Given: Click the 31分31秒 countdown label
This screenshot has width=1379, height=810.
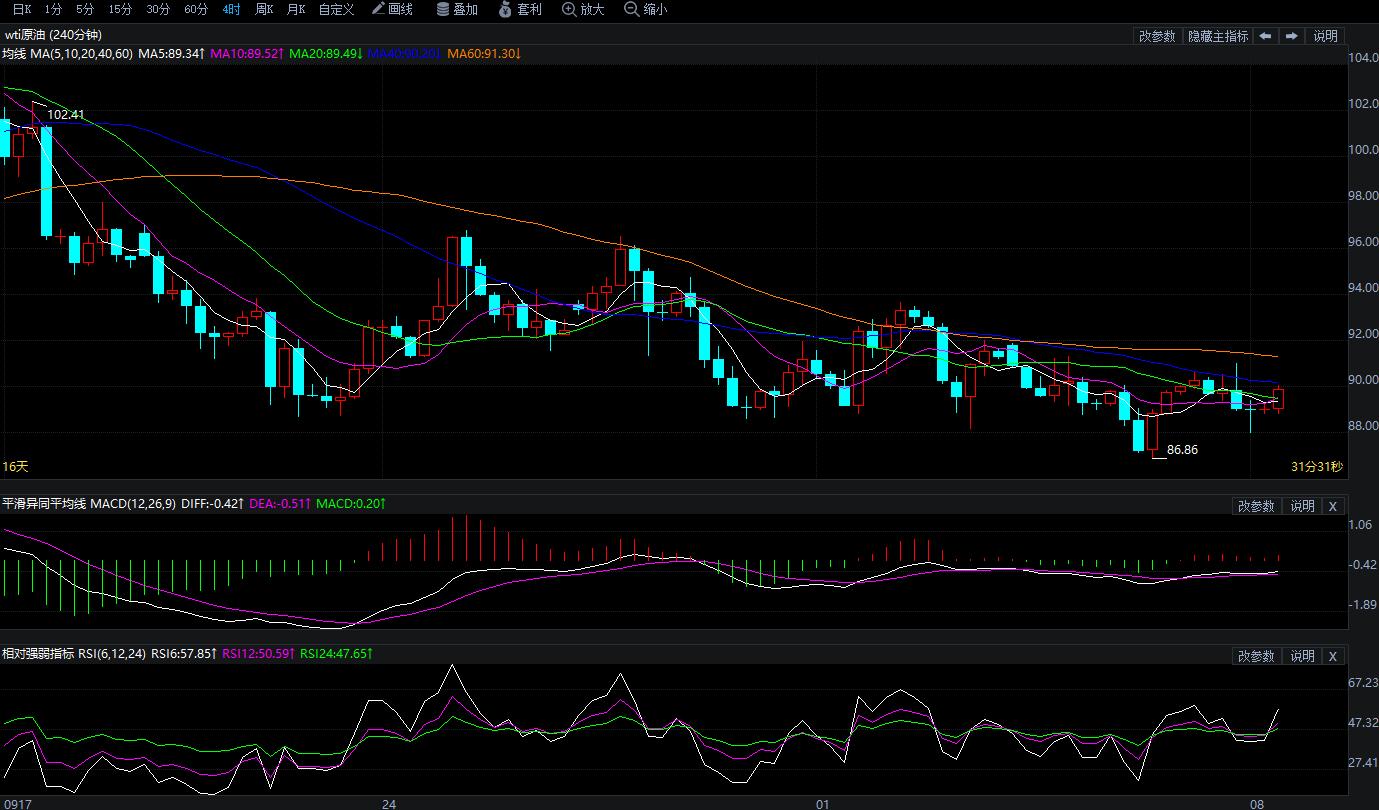Looking at the screenshot, I should coord(1317,467).
